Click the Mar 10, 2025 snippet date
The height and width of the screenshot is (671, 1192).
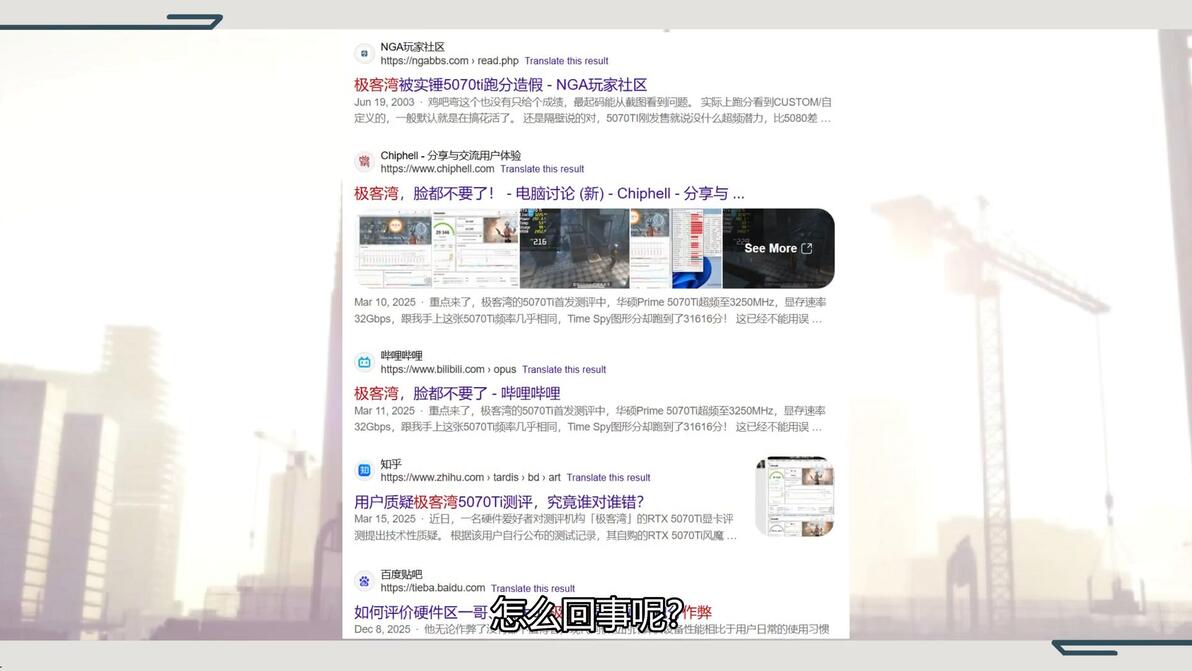pyautogui.click(x=385, y=302)
